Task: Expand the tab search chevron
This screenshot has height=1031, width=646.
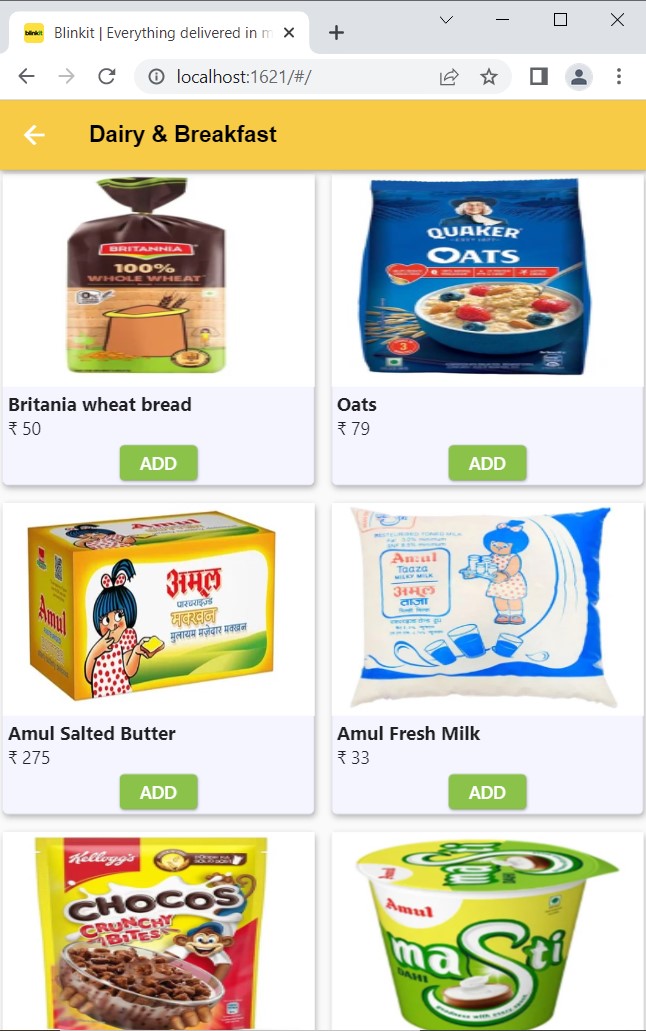Action: [446, 20]
